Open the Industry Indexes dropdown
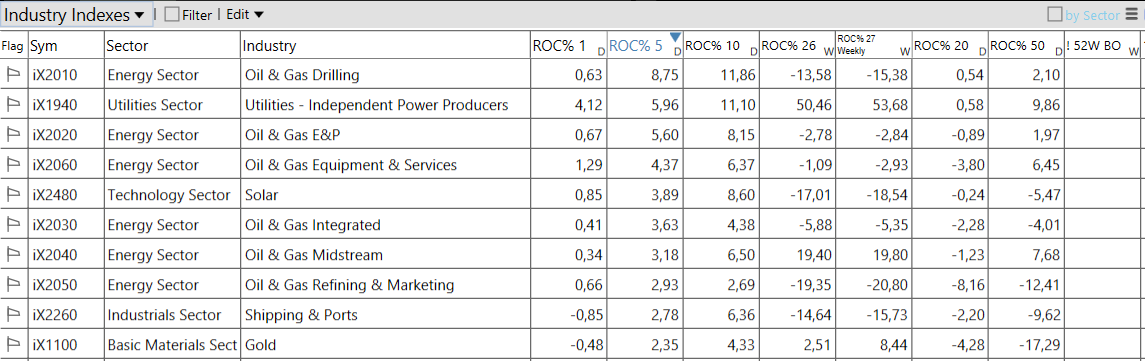The image size is (1145, 361). (x=77, y=14)
